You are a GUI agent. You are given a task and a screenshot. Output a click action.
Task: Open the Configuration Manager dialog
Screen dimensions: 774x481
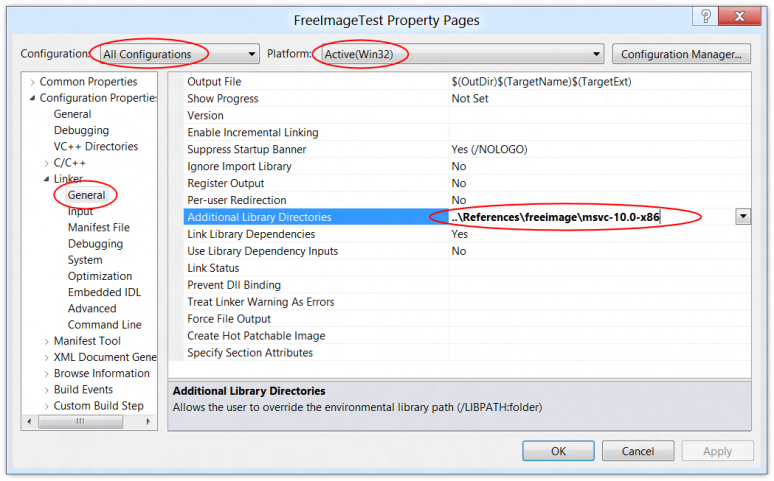(681, 54)
